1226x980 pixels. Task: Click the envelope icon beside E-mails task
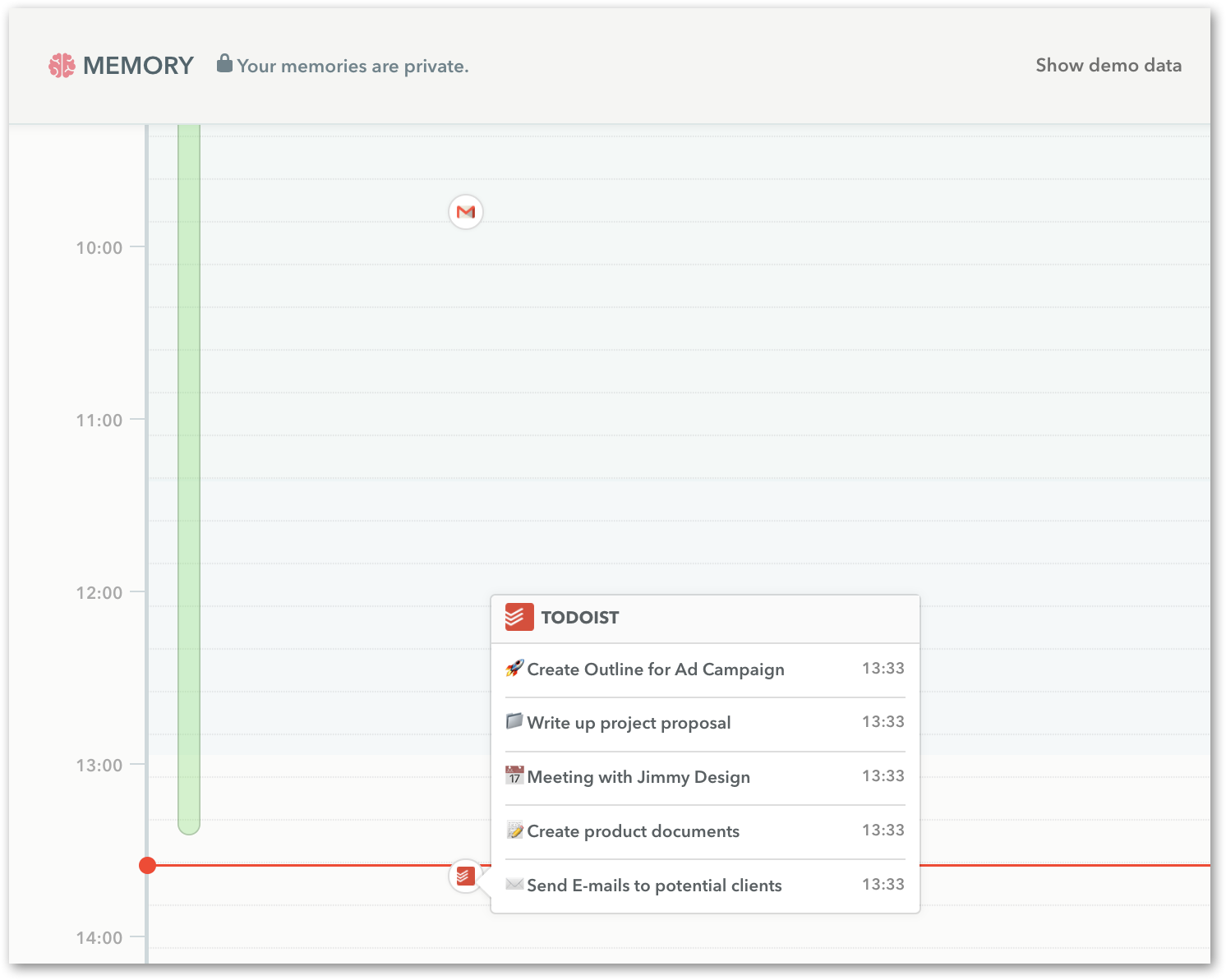pyautogui.click(x=514, y=885)
